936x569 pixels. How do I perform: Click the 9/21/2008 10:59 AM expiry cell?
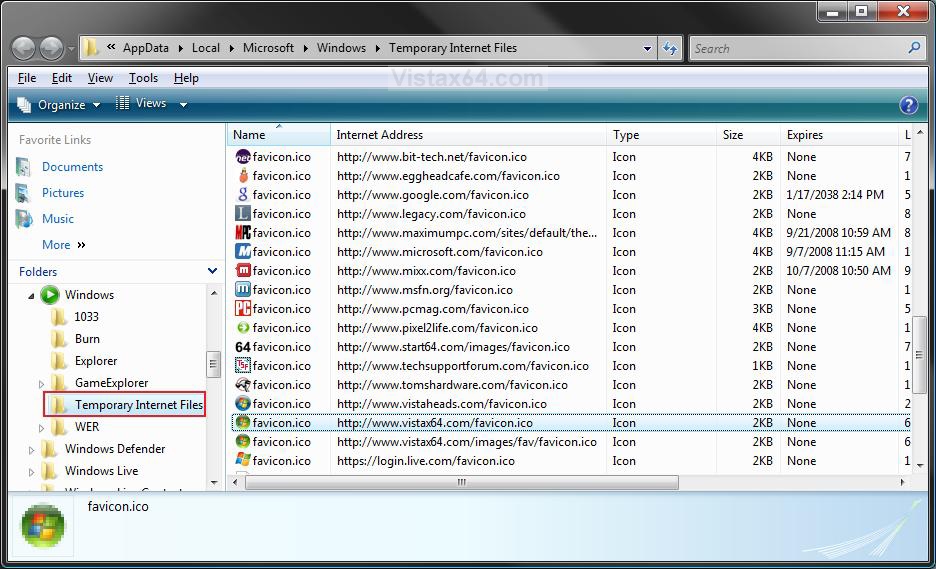click(x=838, y=233)
